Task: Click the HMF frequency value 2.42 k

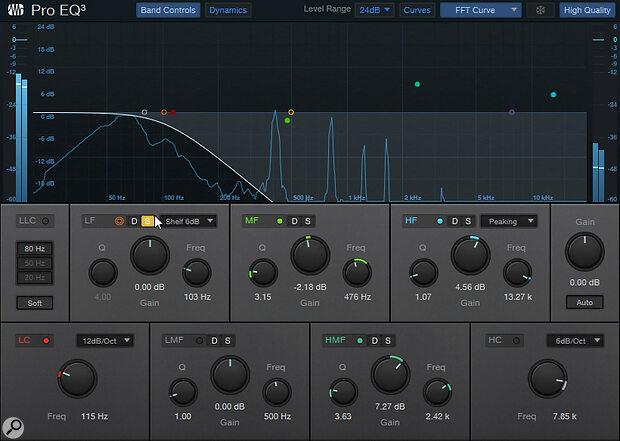Action: [437, 416]
